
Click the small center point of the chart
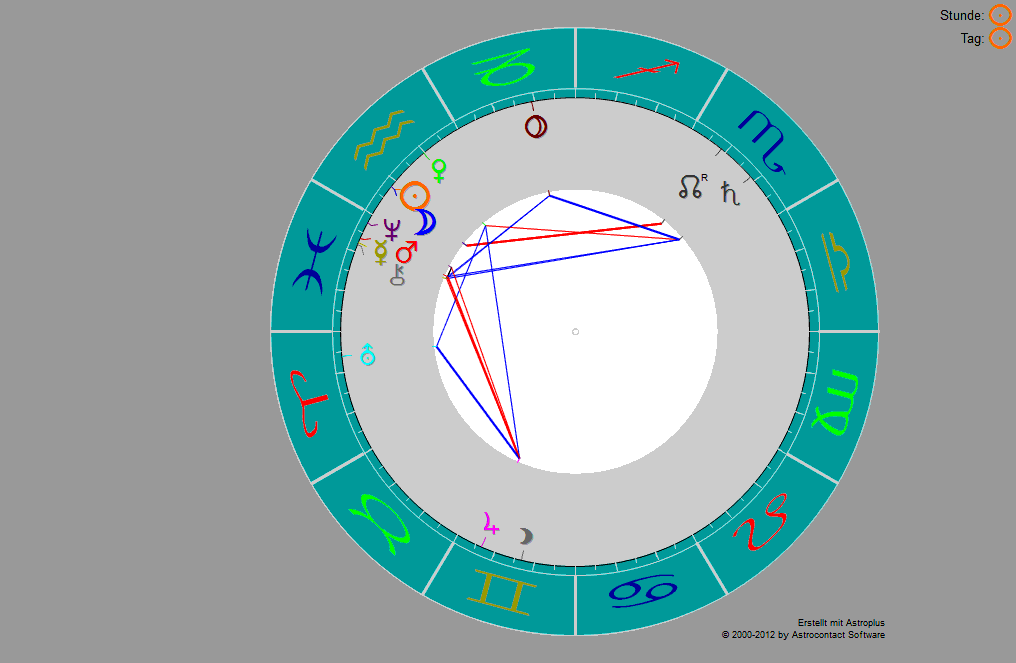[x=575, y=331]
